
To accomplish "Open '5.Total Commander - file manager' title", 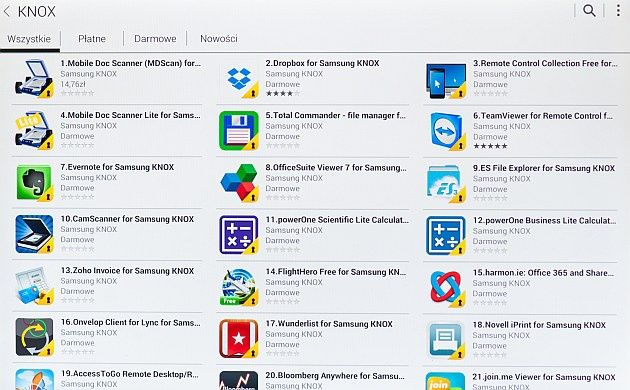I will click(x=335, y=115).
